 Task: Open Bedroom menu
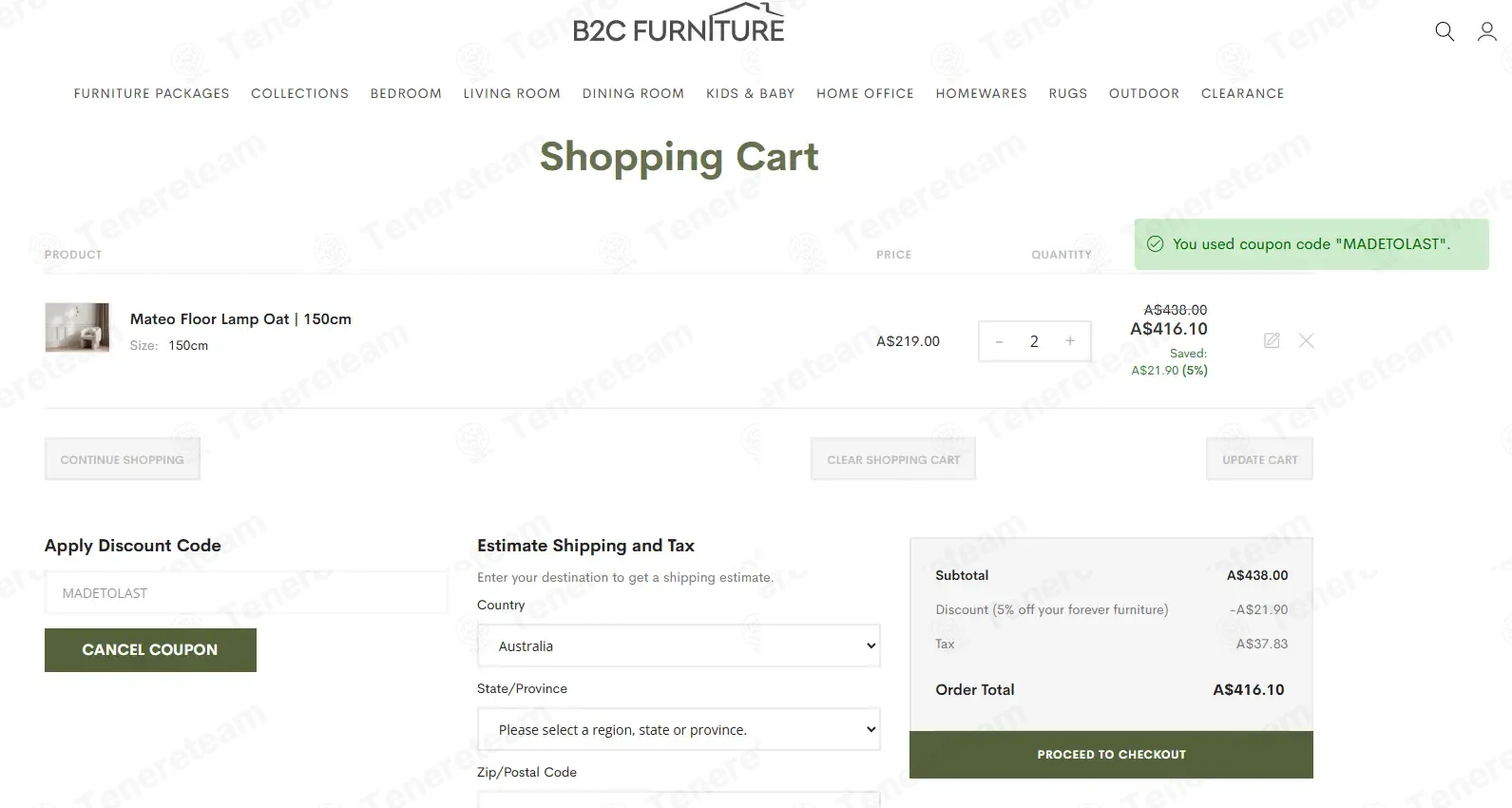tap(406, 93)
